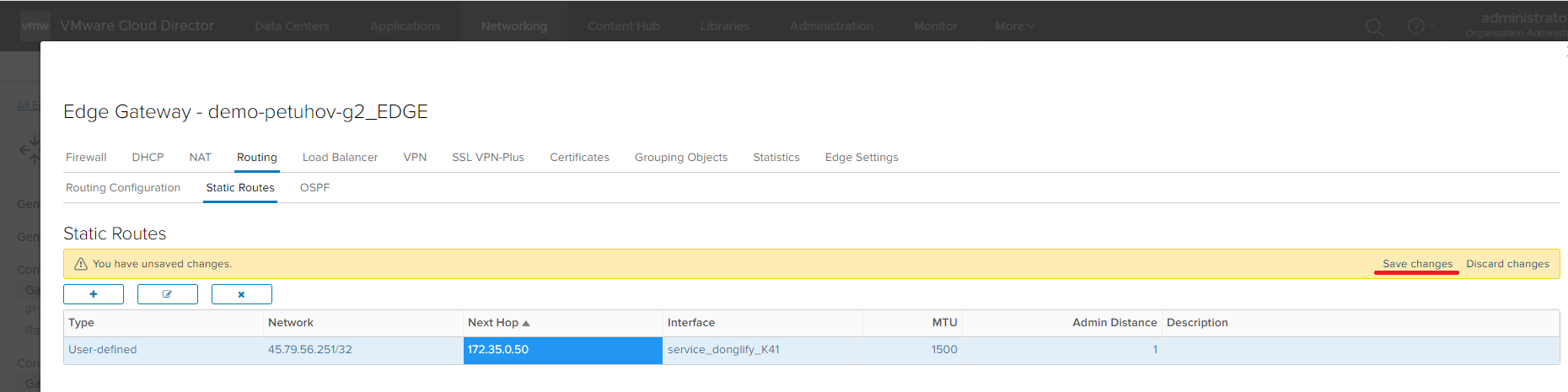The width and height of the screenshot is (1568, 392).
Task: Switch to the DHCP tab
Action: click(148, 158)
